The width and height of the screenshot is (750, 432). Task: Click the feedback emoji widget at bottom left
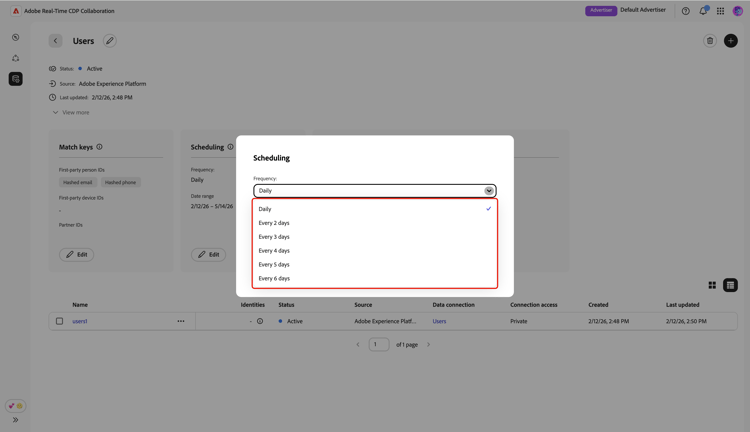[16, 406]
